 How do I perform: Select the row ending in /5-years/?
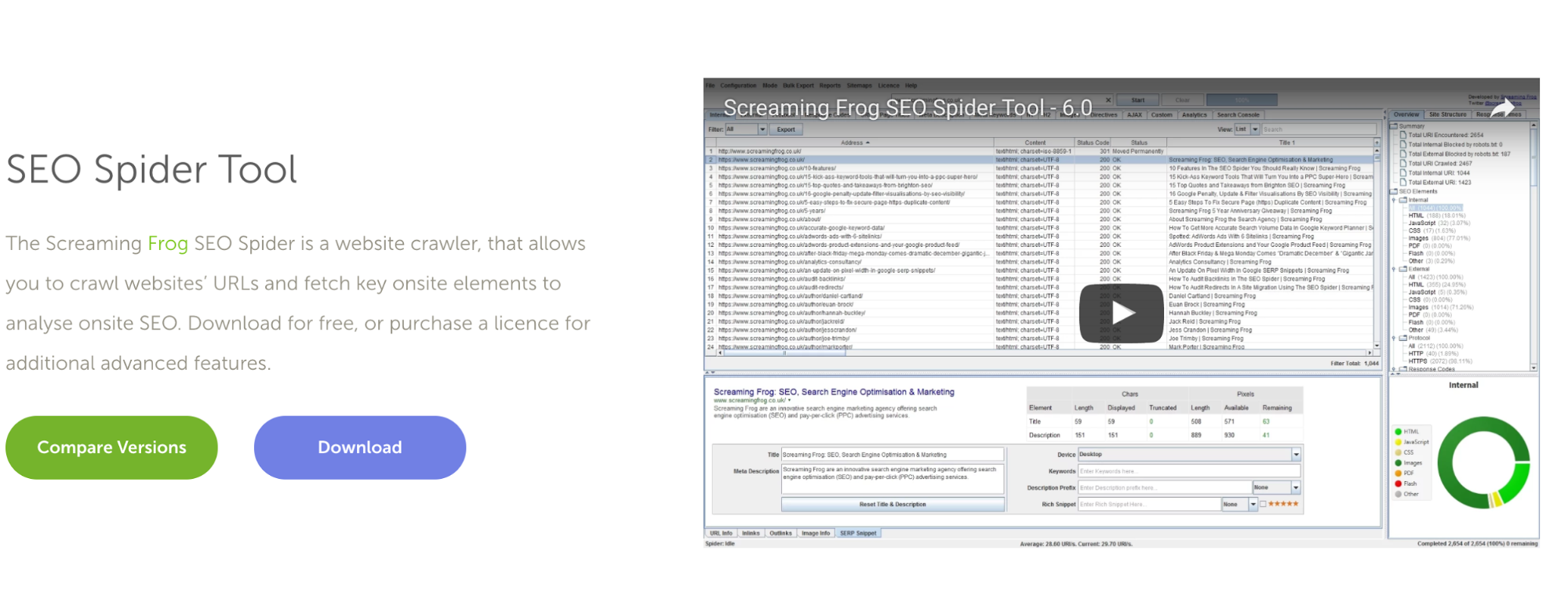[x=1039, y=211]
